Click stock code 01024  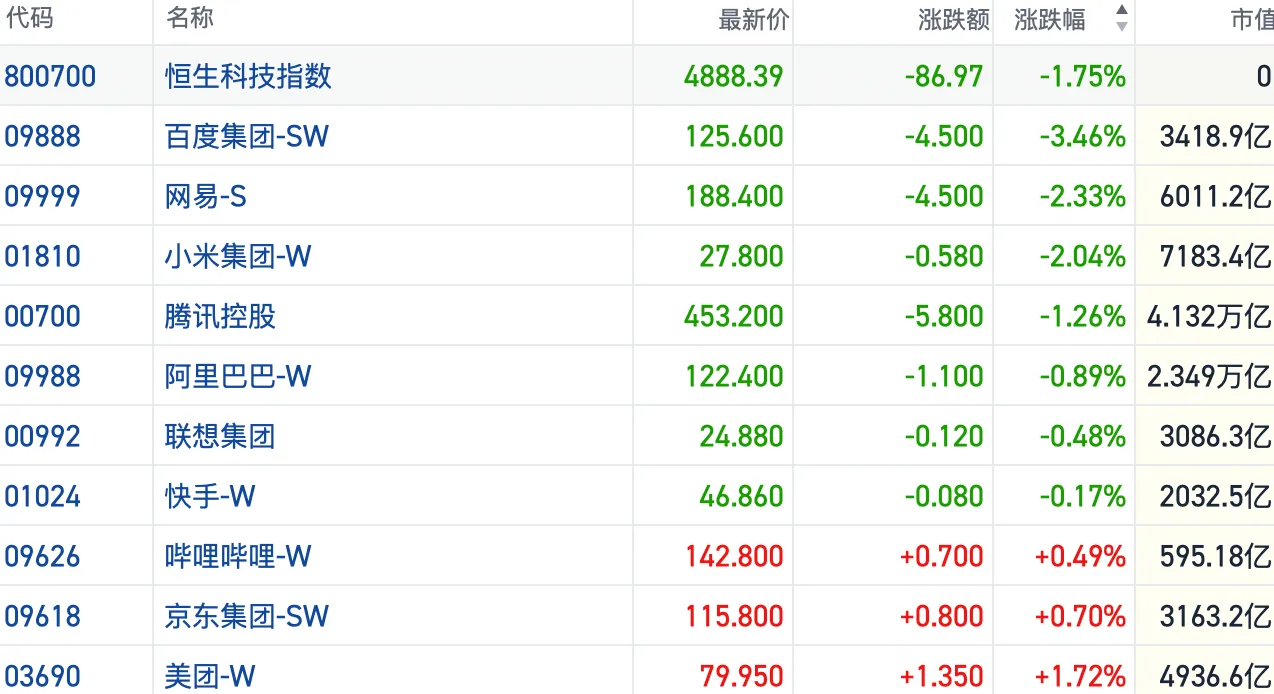(x=43, y=496)
